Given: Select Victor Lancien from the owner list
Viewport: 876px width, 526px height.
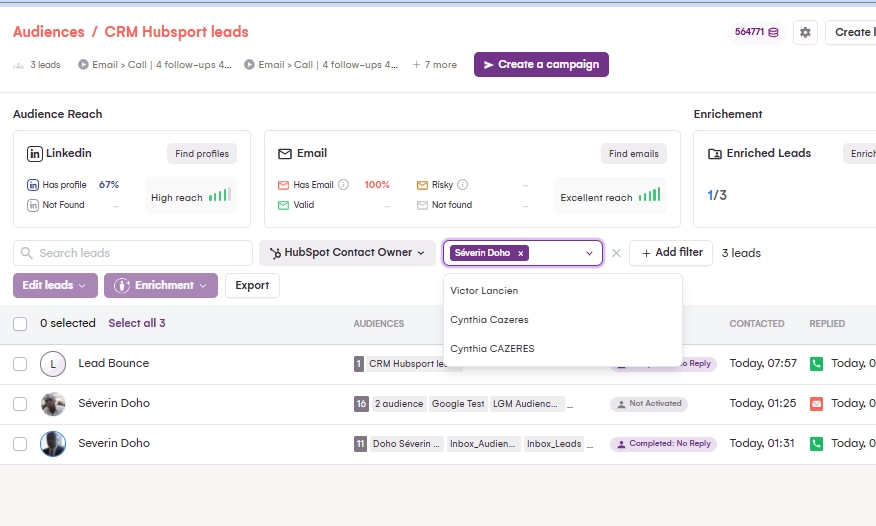Looking at the screenshot, I should [x=563, y=290].
